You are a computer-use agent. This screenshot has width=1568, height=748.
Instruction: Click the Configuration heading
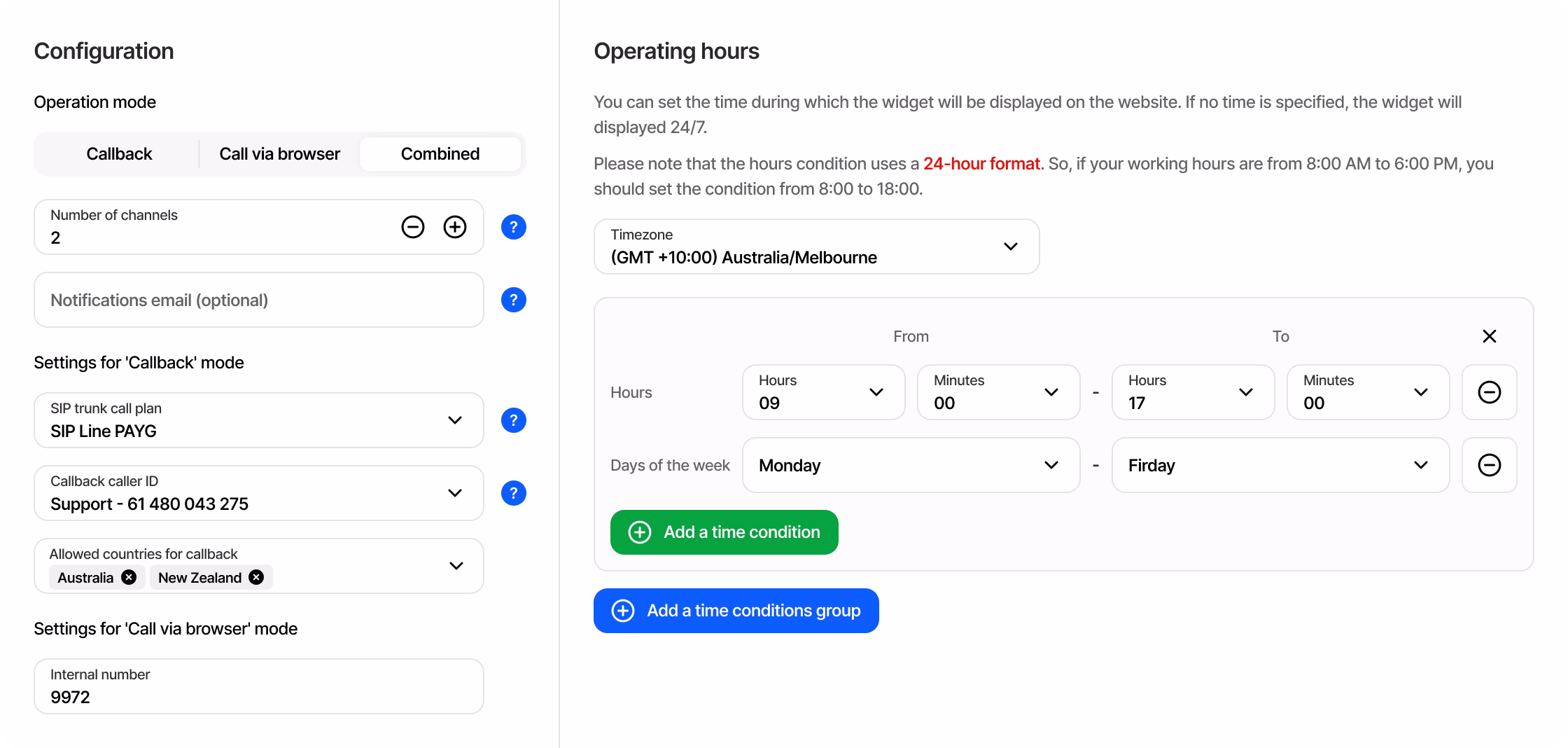click(x=104, y=51)
